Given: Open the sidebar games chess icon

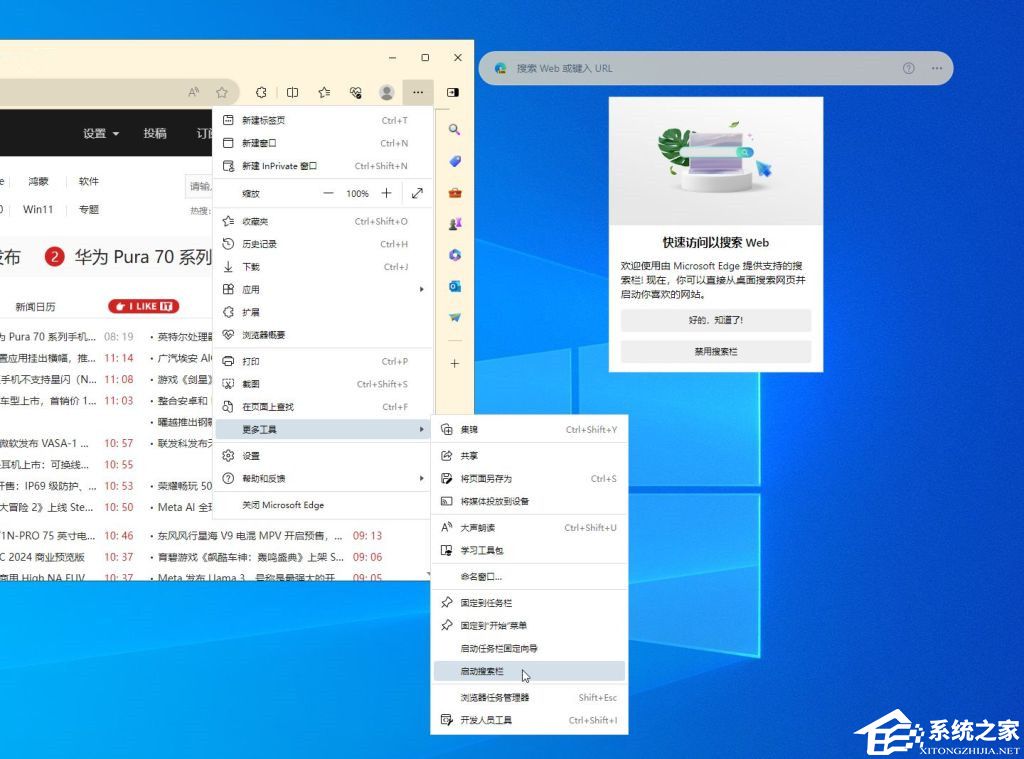Looking at the screenshot, I should click(455, 224).
